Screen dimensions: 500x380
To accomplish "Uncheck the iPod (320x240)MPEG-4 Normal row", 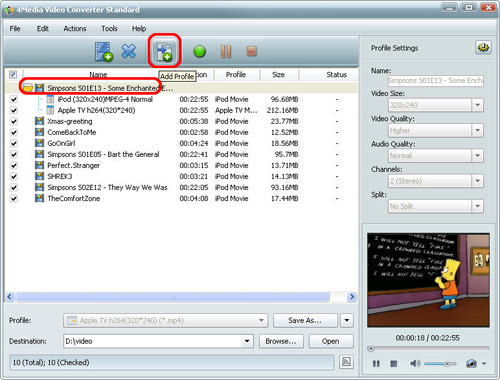I will [x=13, y=99].
